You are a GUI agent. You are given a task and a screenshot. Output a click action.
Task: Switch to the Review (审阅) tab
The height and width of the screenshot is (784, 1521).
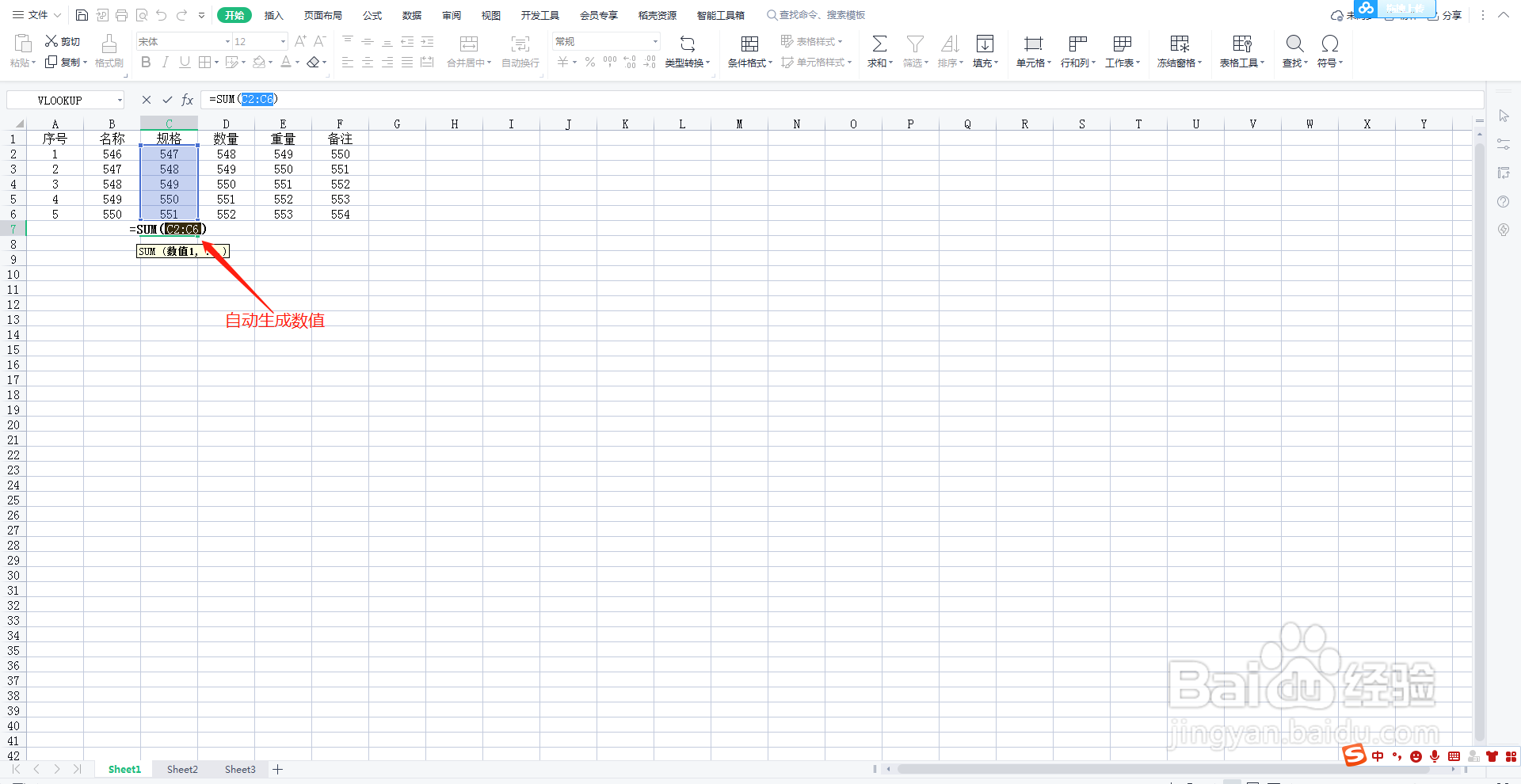click(x=452, y=15)
